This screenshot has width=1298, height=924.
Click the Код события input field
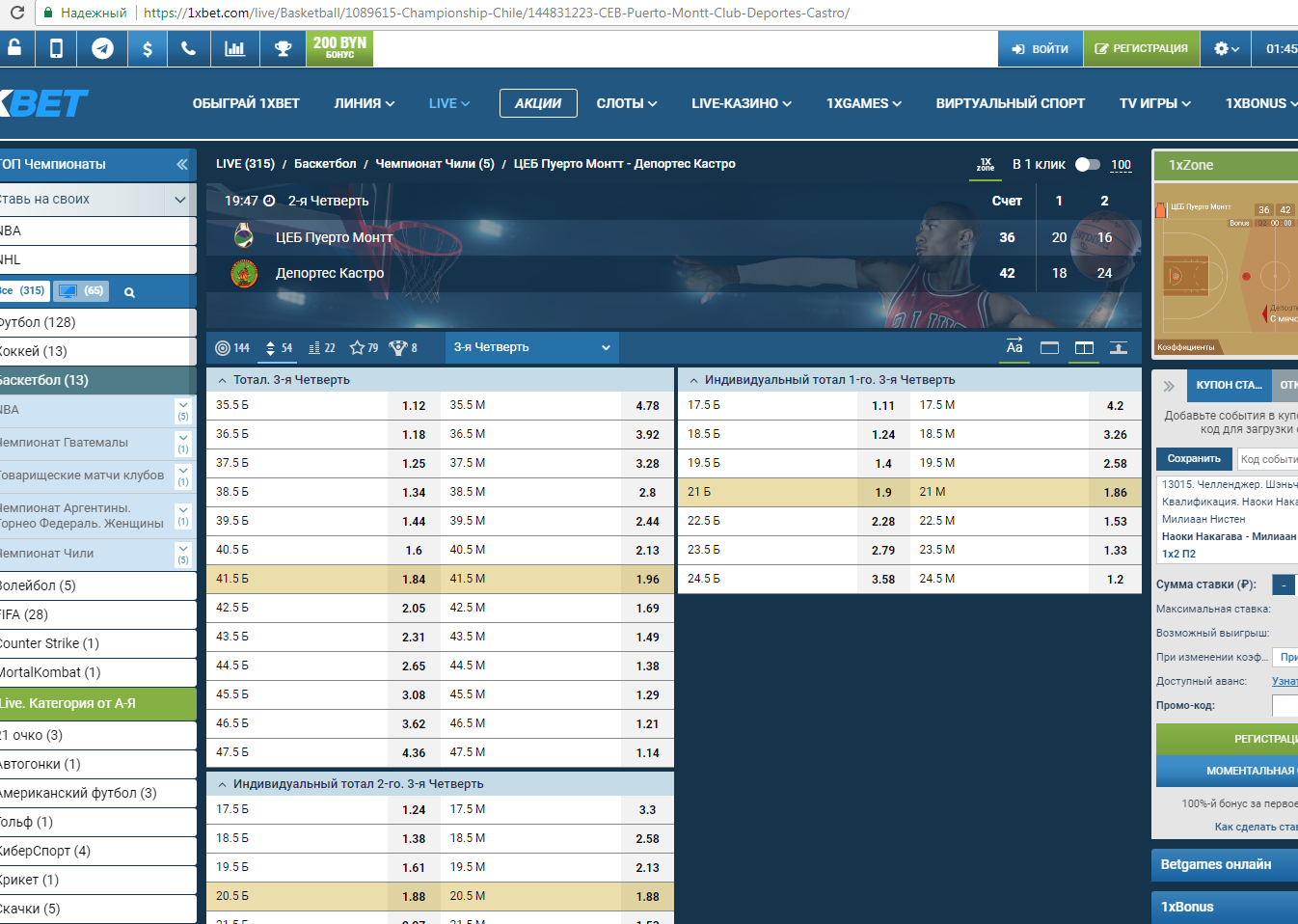(x=1268, y=459)
